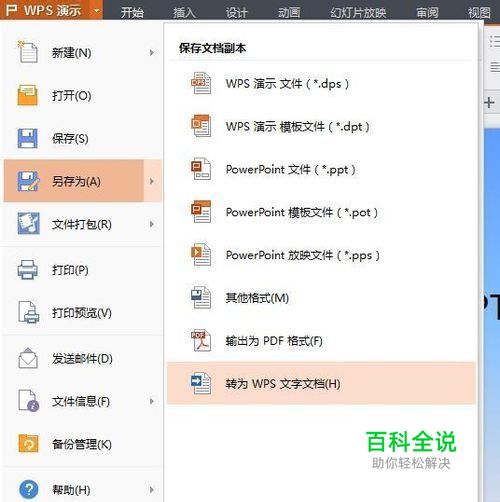Click the Print Preview icon
The image size is (500, 502).
coord(28,312)
